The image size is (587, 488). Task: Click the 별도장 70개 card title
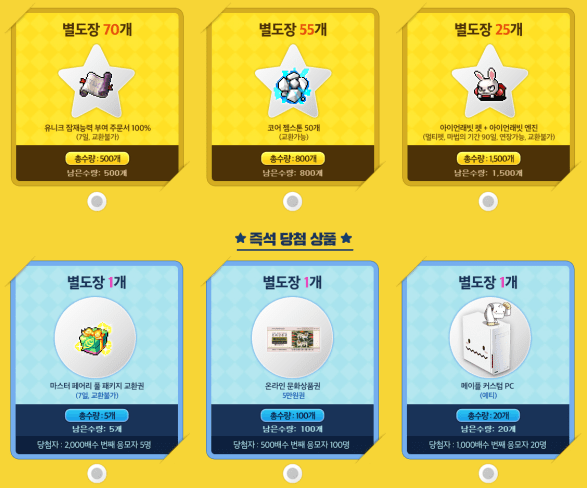point(97,29)
